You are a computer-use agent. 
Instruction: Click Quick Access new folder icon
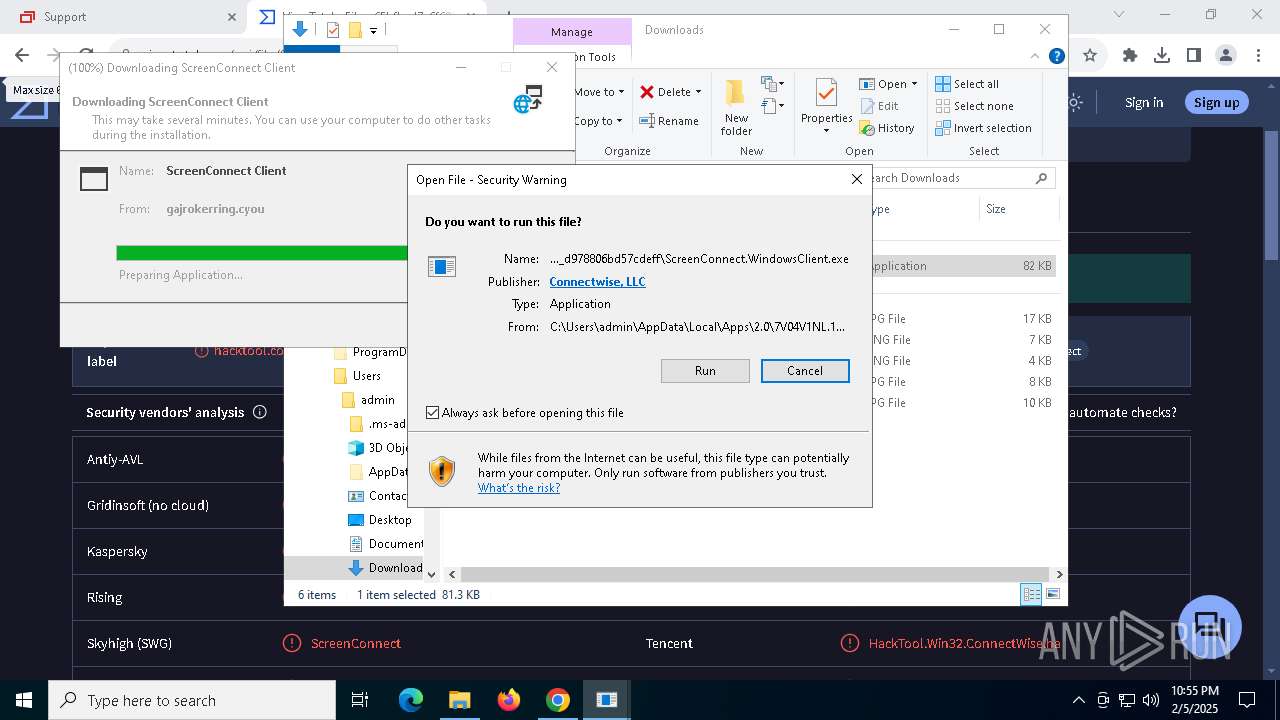tap(354, 30)
